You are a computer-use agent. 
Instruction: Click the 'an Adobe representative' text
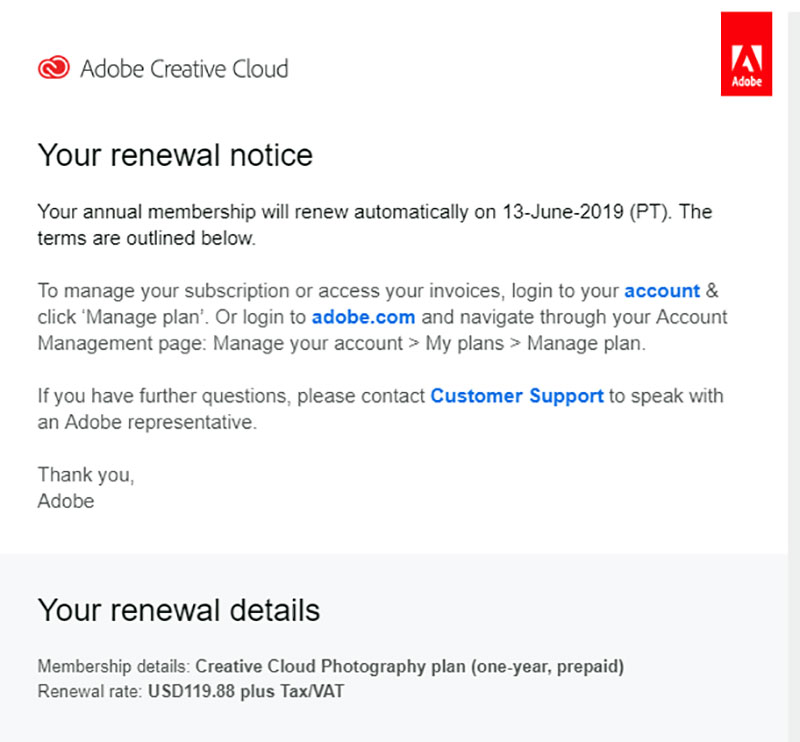[x=147, y=423]
